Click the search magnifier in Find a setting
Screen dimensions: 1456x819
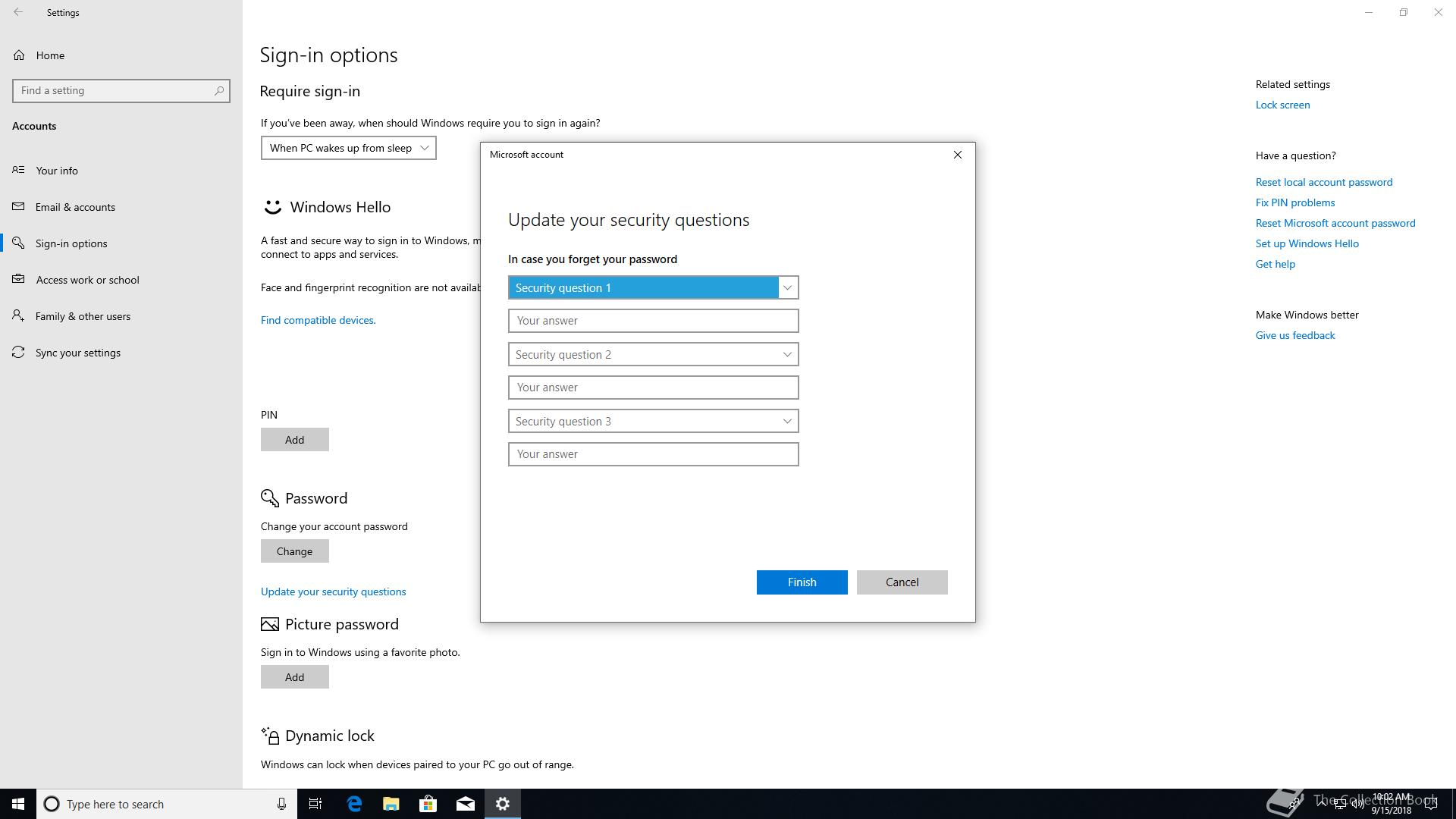click(x=219, y=90)
